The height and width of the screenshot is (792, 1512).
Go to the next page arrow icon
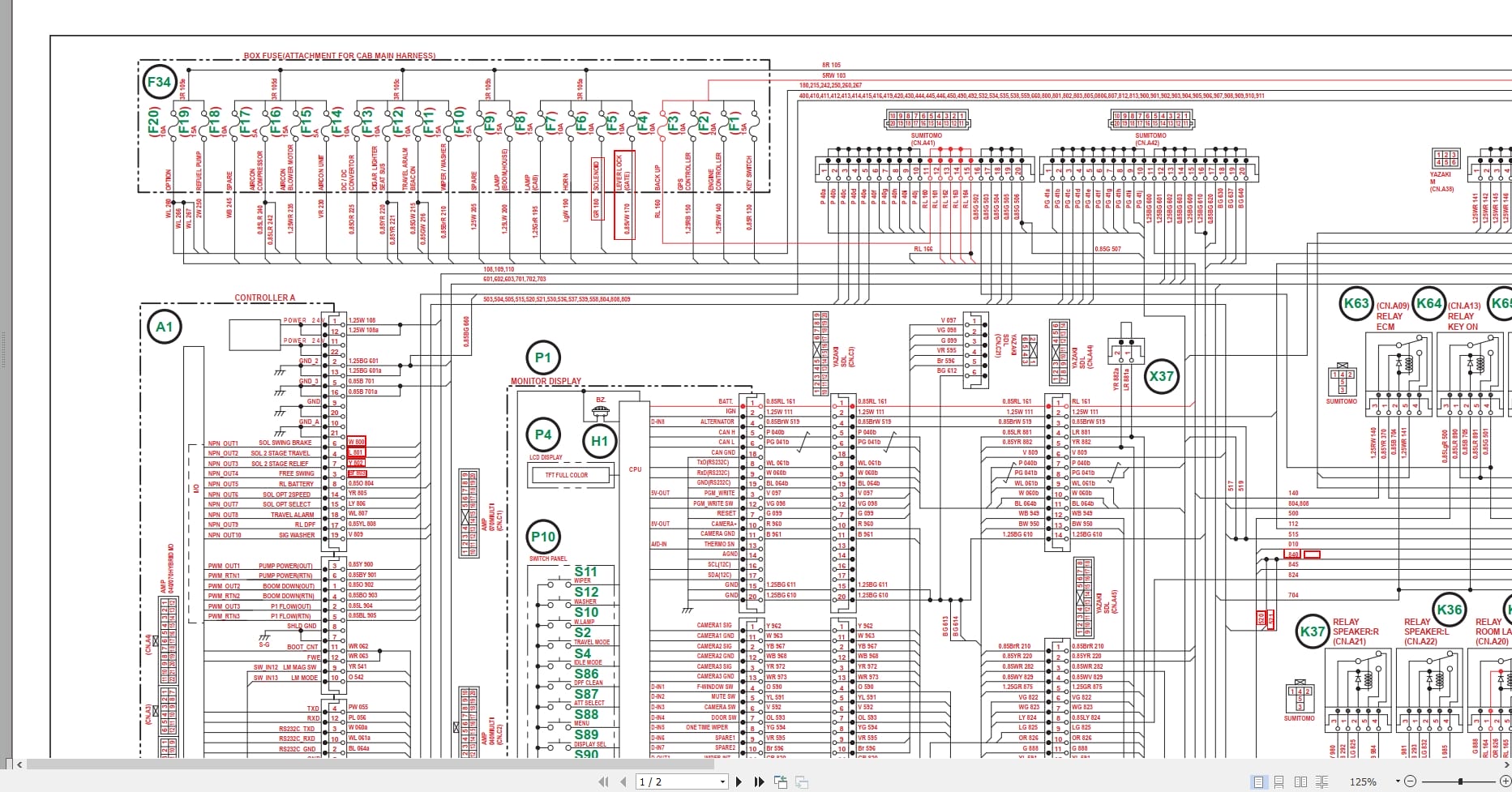[x=739, y=781]
